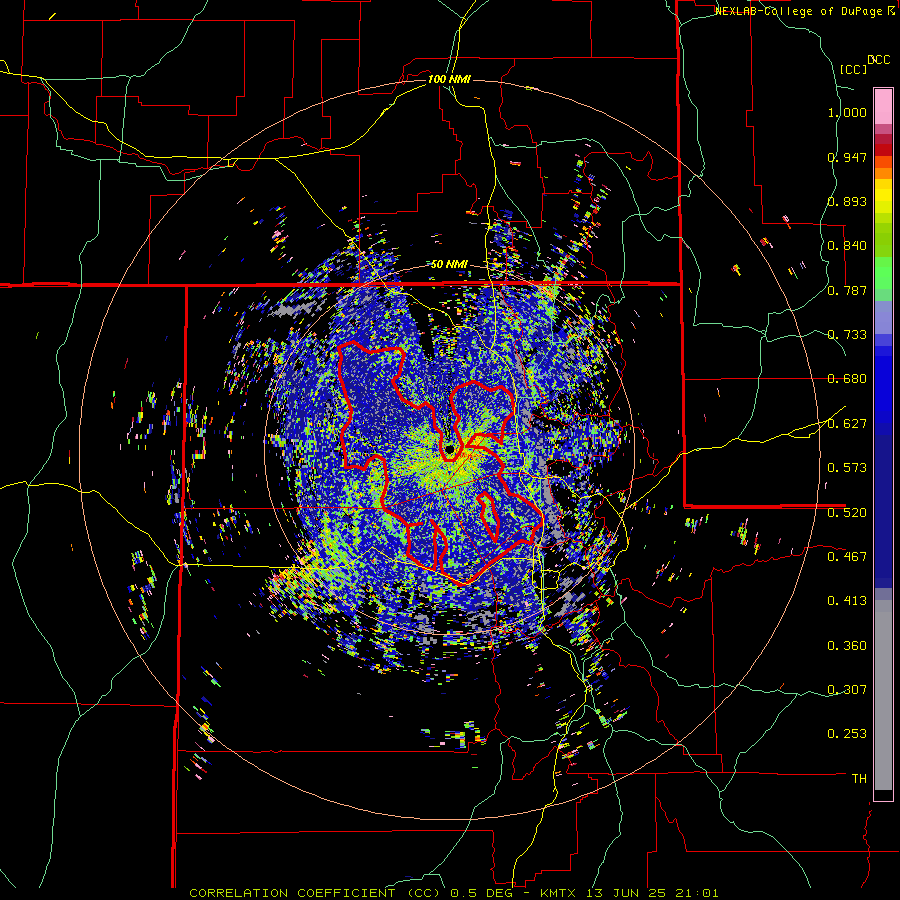This screenshot has width=900, height=900.
Task: Select the 0.680 scale value
Action: pos(847,379)
